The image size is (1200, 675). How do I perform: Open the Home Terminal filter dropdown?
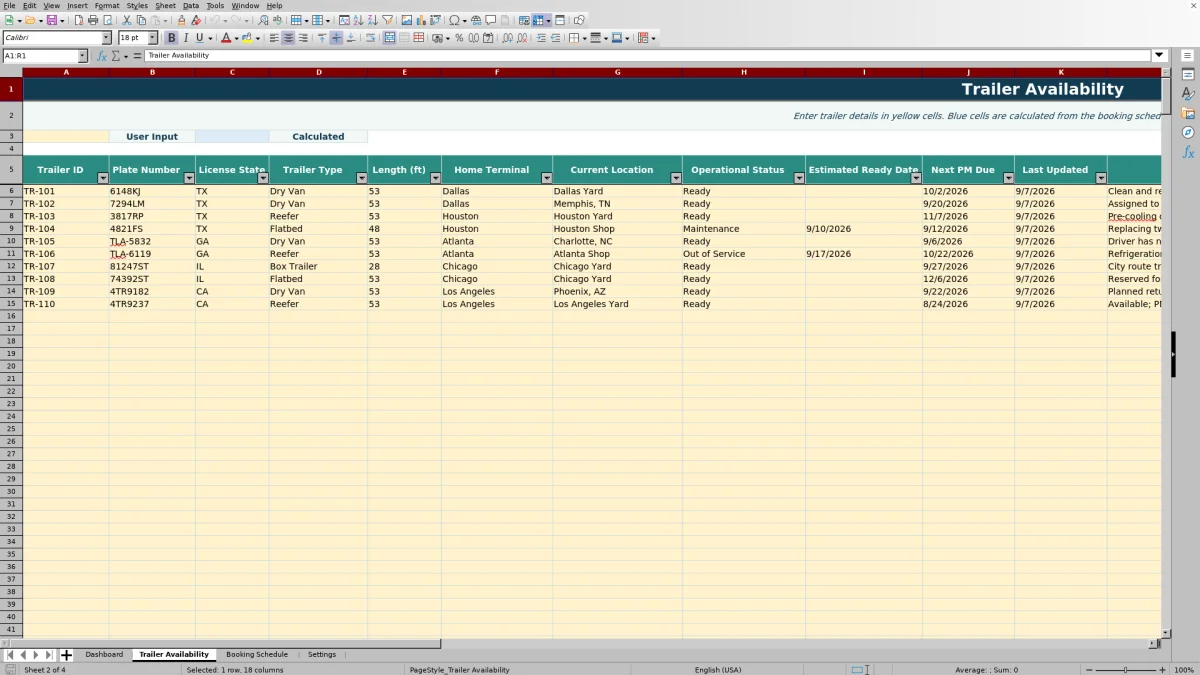click(546, 178)
